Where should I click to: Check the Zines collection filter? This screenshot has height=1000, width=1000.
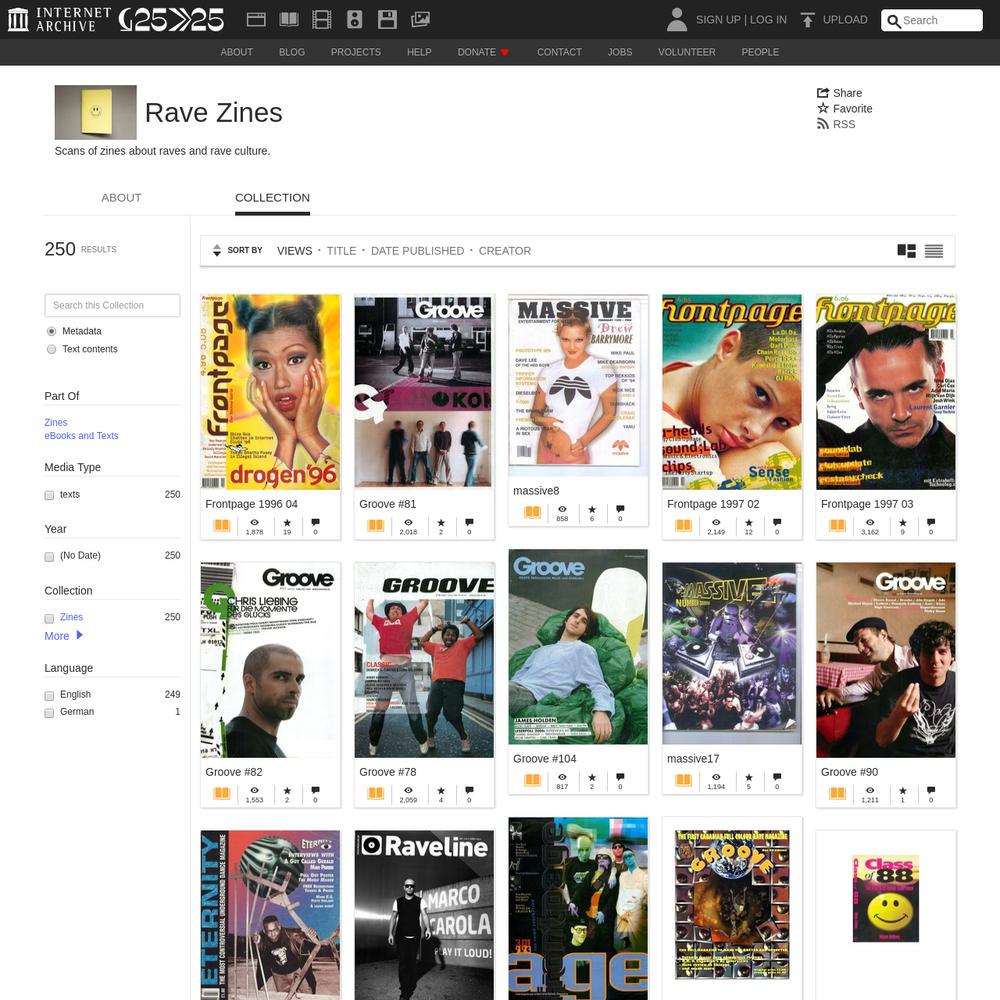49,618
